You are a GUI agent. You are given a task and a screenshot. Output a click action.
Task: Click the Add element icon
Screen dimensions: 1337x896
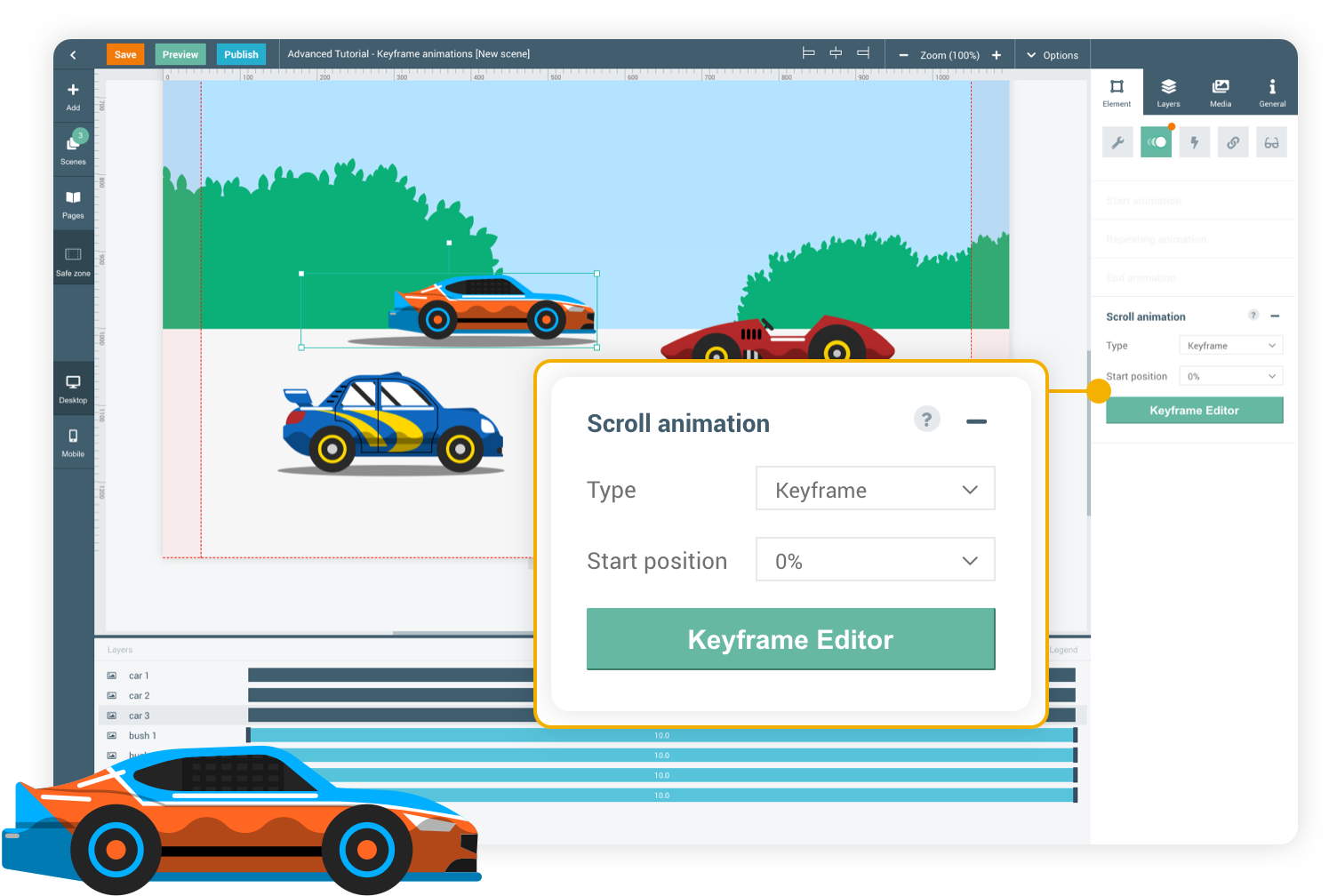[x=73, y=95]
